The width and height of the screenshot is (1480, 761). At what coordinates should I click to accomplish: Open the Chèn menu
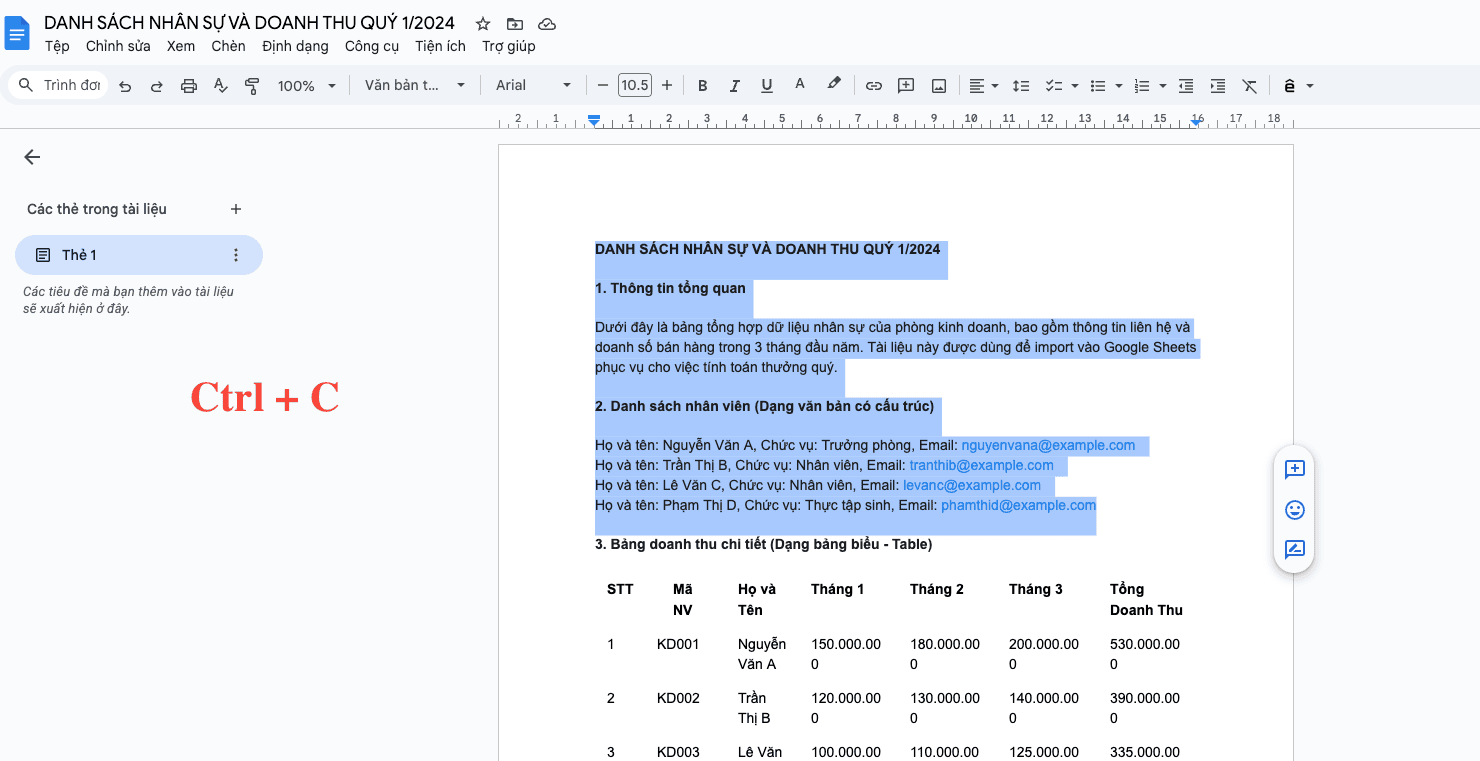coord(228,46)
